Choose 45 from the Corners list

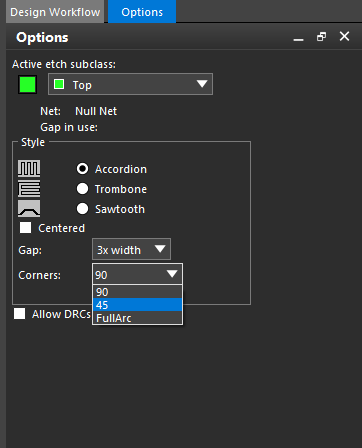pyautogui.click(x=138, y=305)
